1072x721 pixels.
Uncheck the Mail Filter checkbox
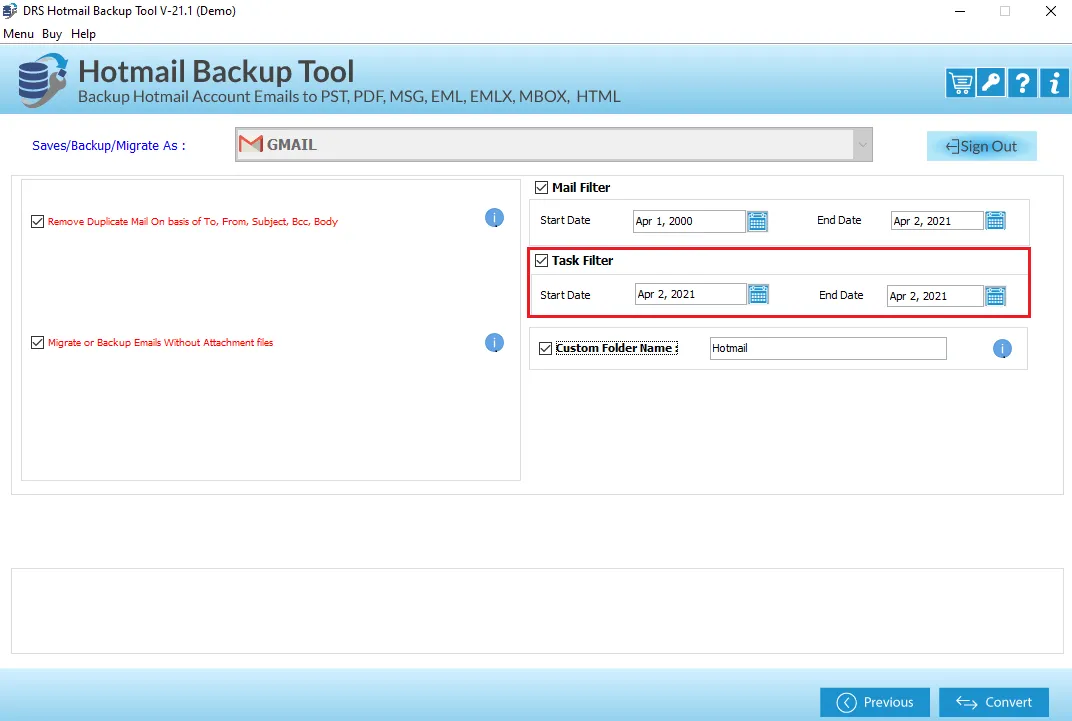[x=541, y=187]
